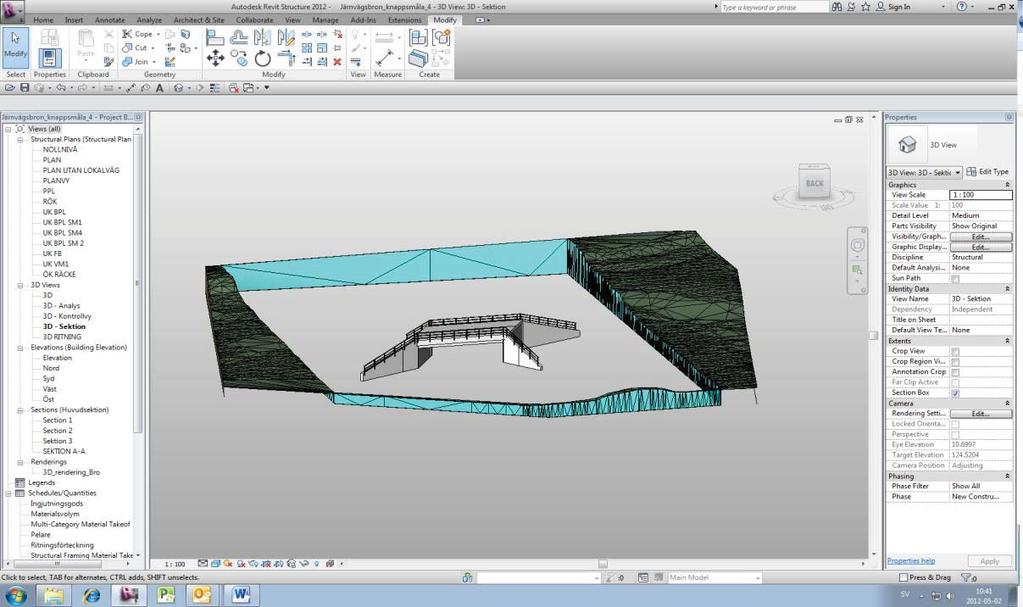Click the ViewCube BACK face
Screen dimensions: 1023x607
tap(814, 183)
